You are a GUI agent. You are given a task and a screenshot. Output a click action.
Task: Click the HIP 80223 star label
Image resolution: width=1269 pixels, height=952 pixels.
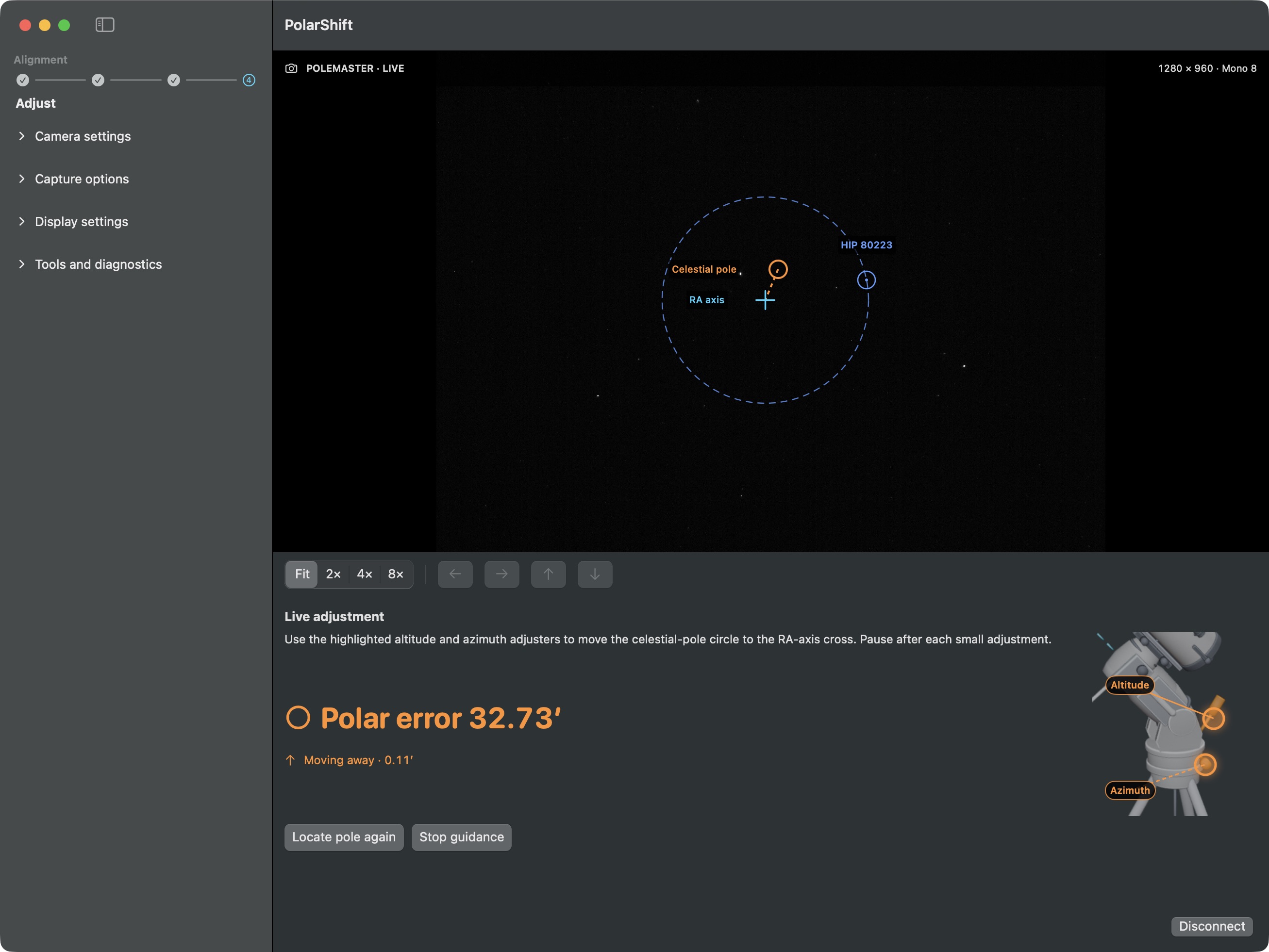pyautogui.click(x=866, y=245)
